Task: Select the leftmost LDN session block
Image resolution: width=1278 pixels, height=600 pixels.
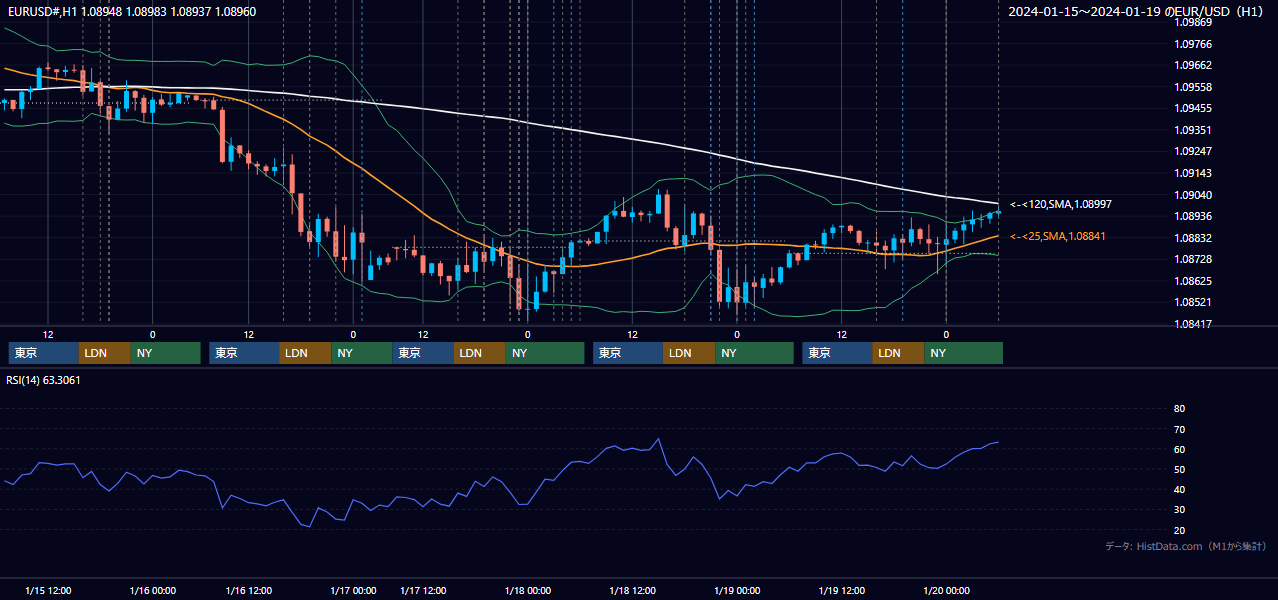Action: 104,353
